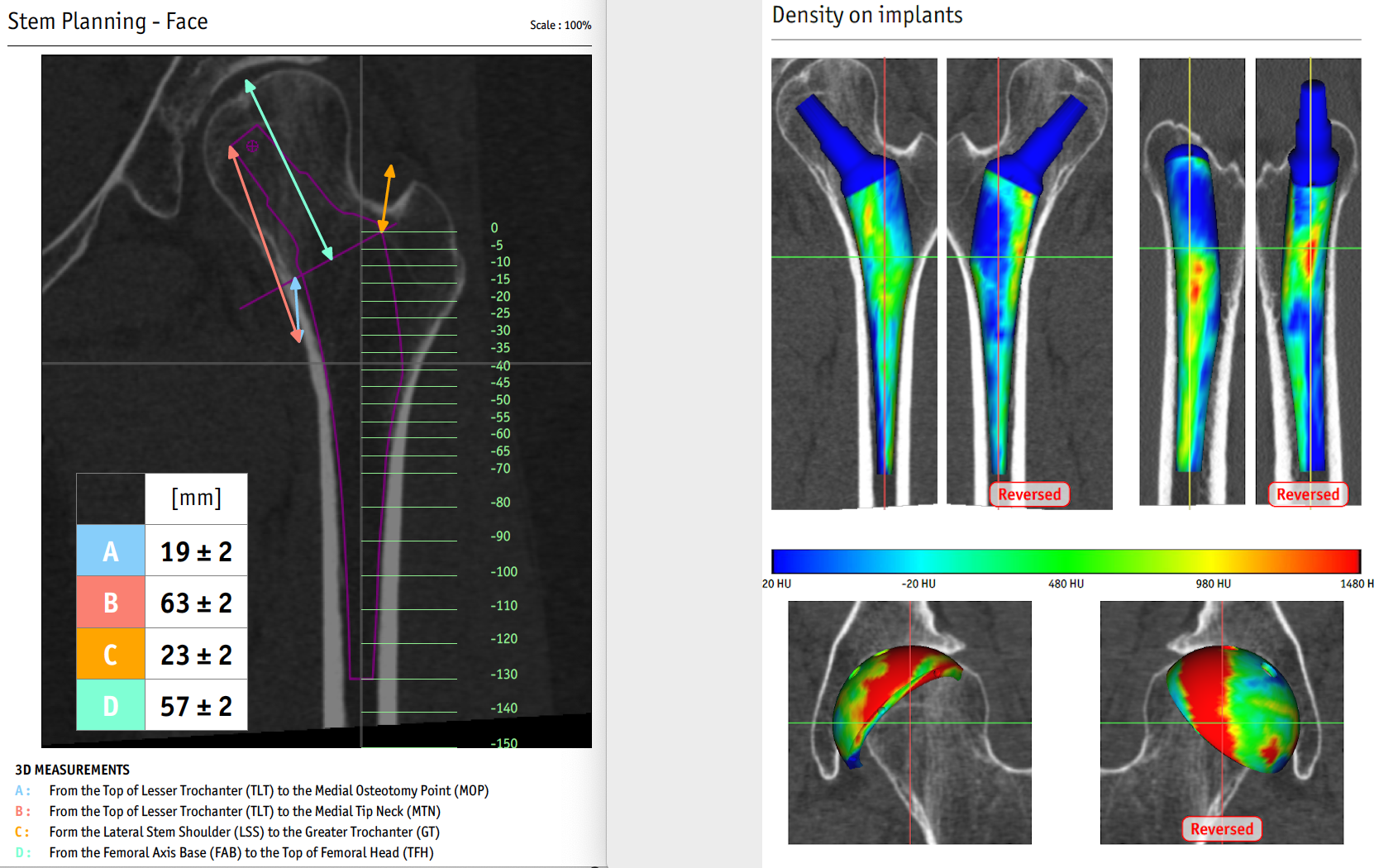Click the reversed cup density image

coord(1222,723)
